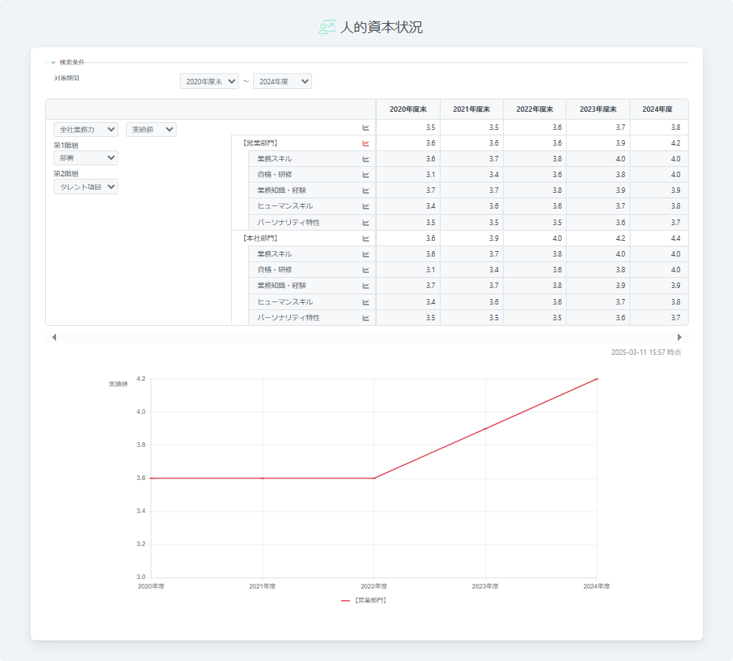Screen dimensions: 733x661
Task: Show chart for 業務スキル under 営業部門
Action: click(x=366, y=159)
